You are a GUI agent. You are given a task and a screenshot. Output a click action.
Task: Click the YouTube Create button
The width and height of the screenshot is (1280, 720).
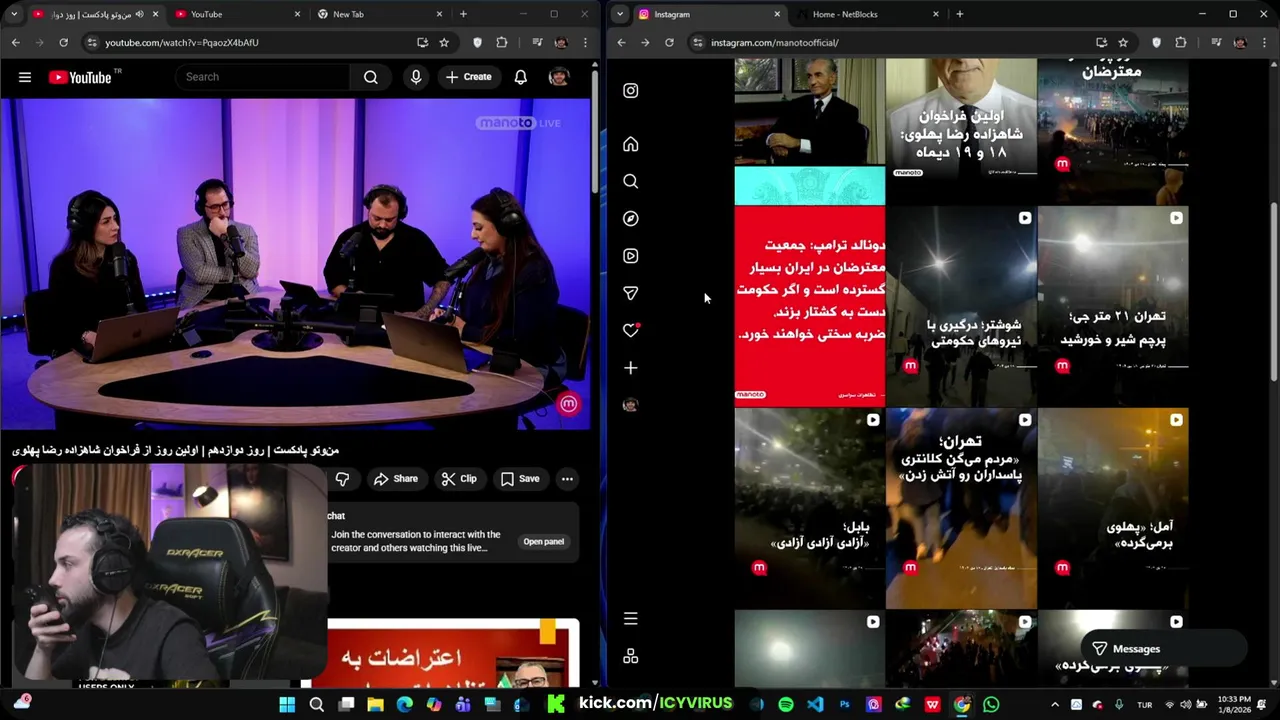coord(469,77)
